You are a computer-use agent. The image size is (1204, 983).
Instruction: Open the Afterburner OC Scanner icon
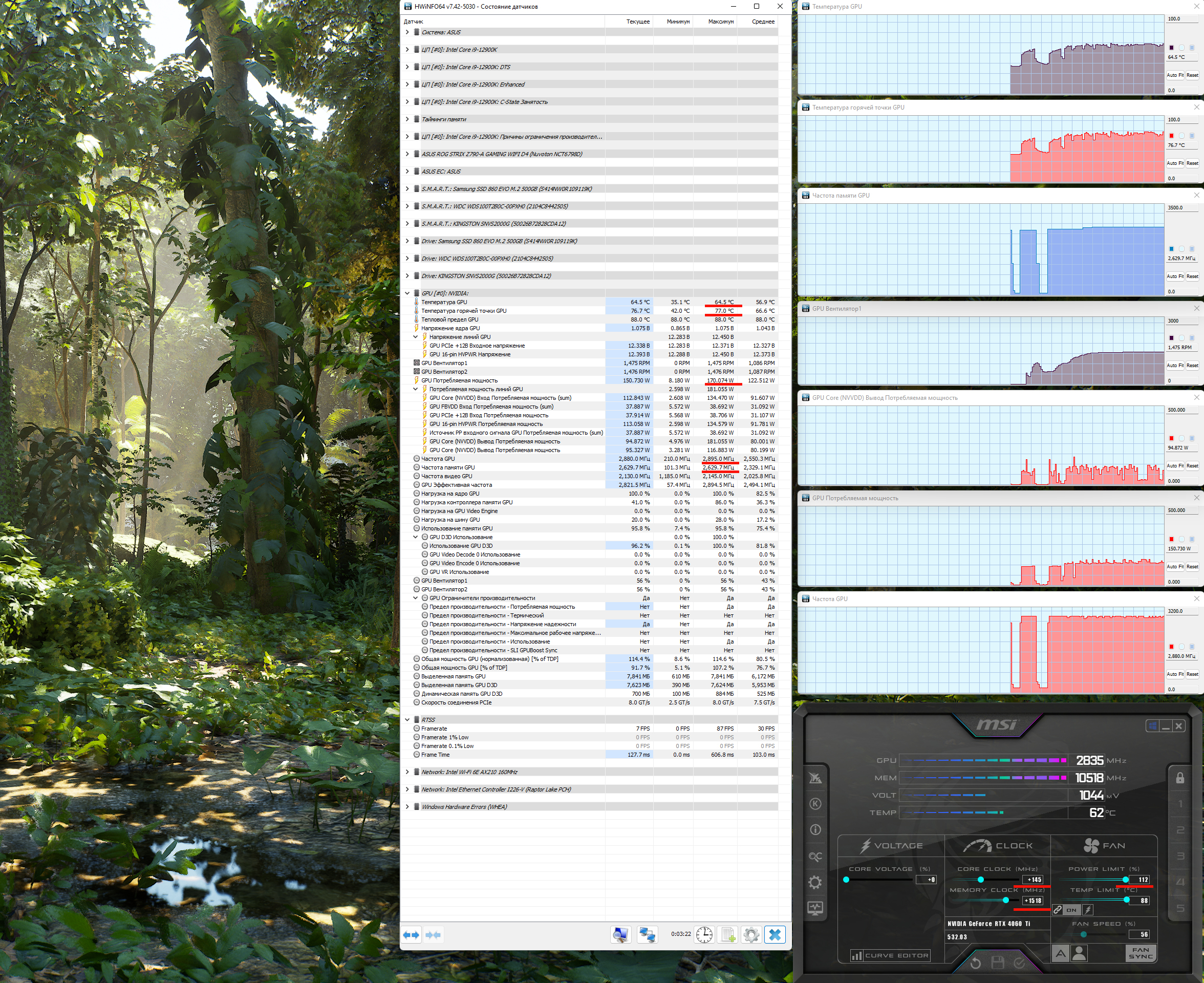(x=815, y=857)
